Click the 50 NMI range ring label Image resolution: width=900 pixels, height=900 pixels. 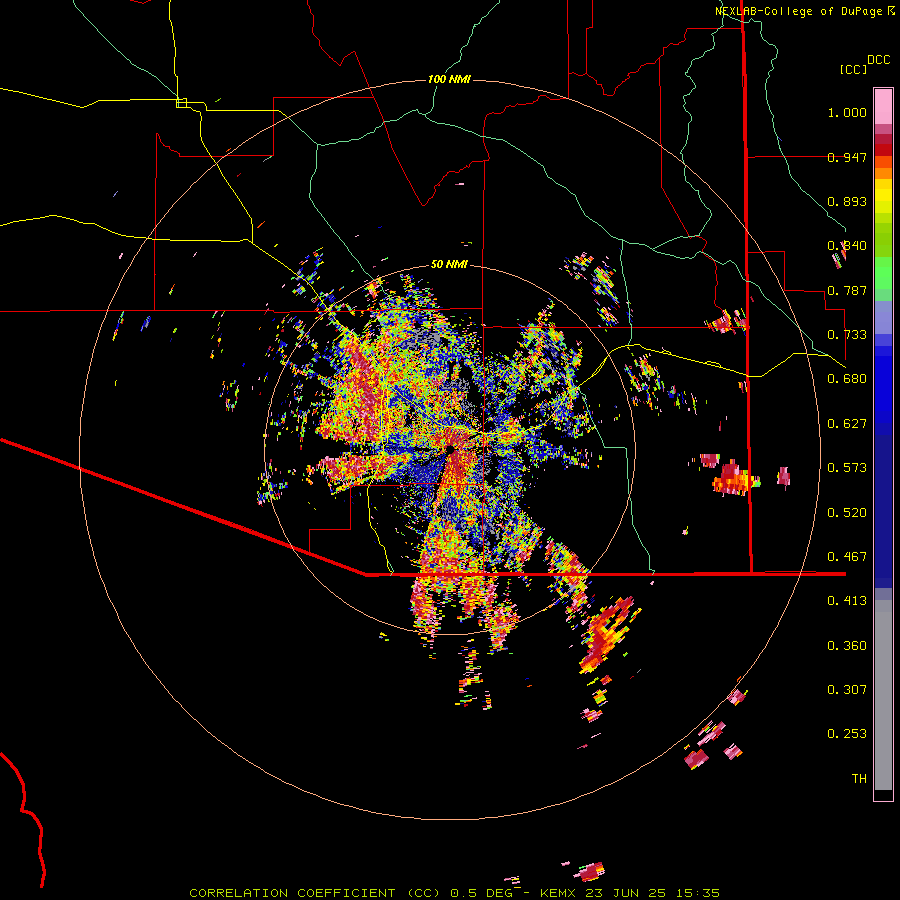449,264
